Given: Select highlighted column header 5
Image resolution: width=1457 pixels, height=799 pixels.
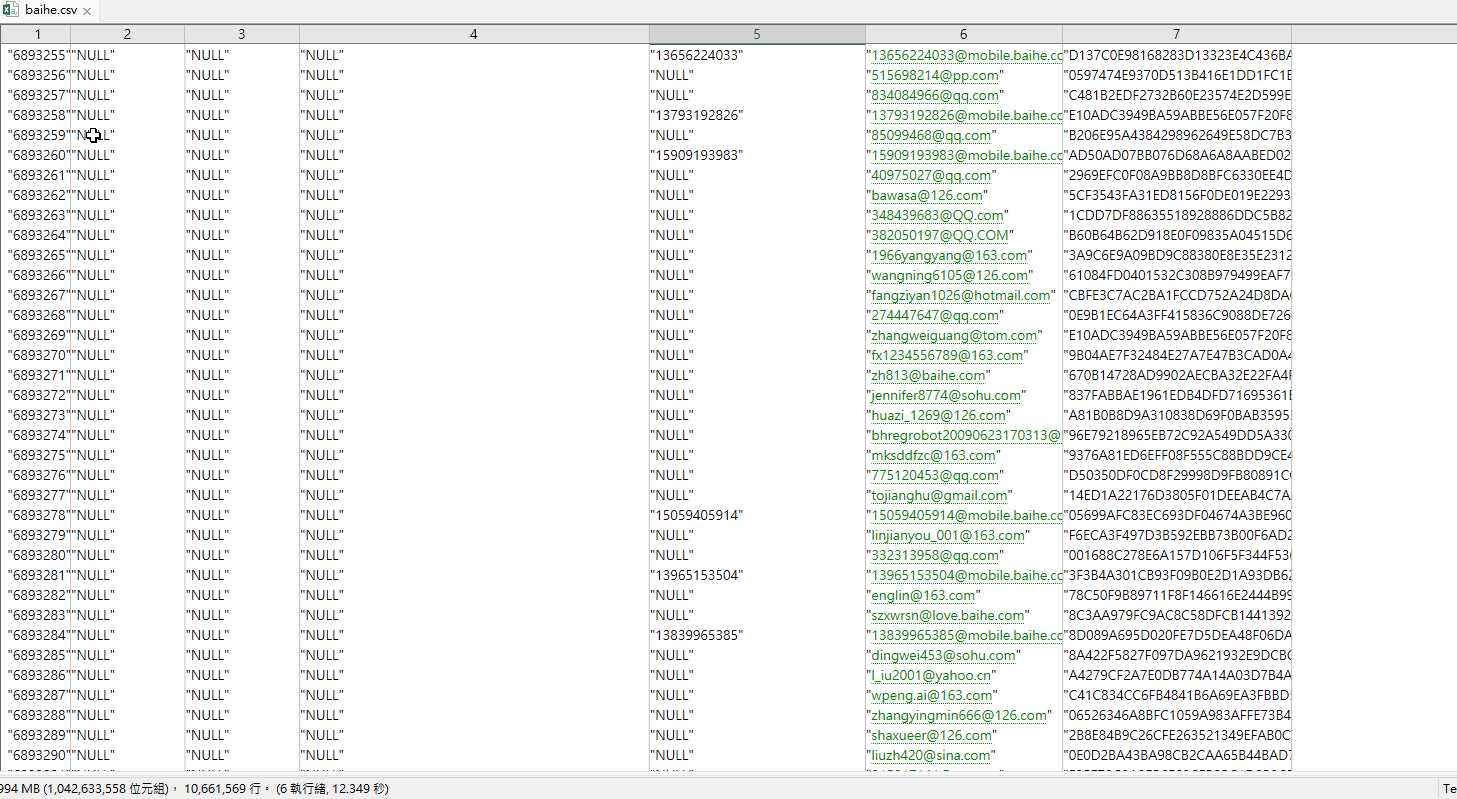Looking at the screenshot, I should pyautogui.click(x=756, y=34).
